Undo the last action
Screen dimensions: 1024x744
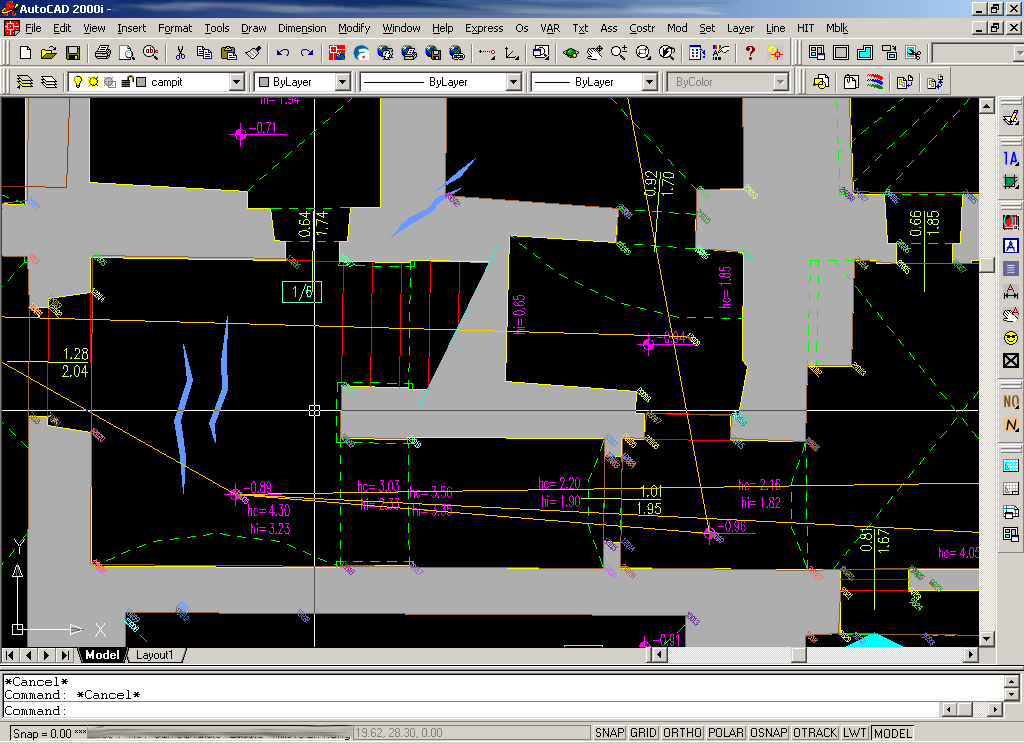[x=282, y=53]
